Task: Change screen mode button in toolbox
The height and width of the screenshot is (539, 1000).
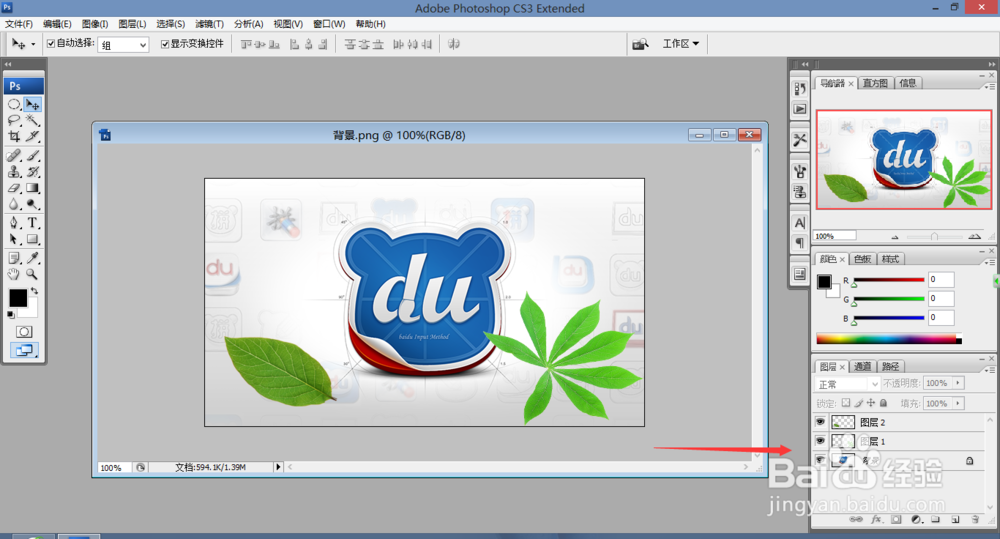Action: coord(24,350)
